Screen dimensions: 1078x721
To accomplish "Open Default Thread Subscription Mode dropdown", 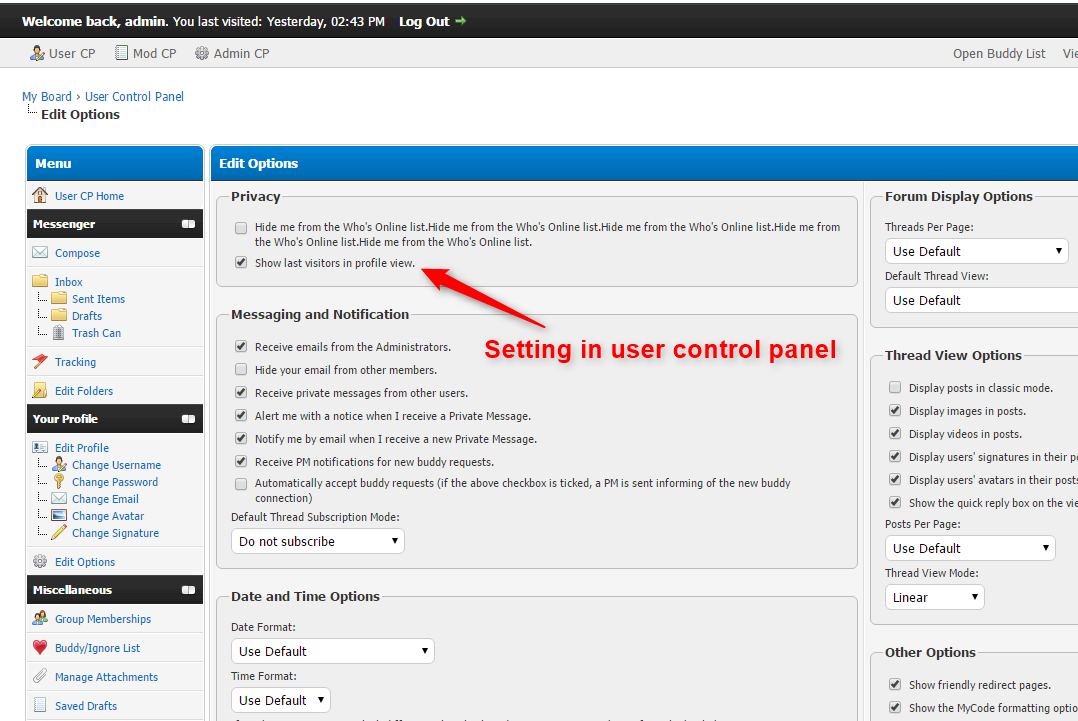I will pyautogui.click(x=318, y=541).
